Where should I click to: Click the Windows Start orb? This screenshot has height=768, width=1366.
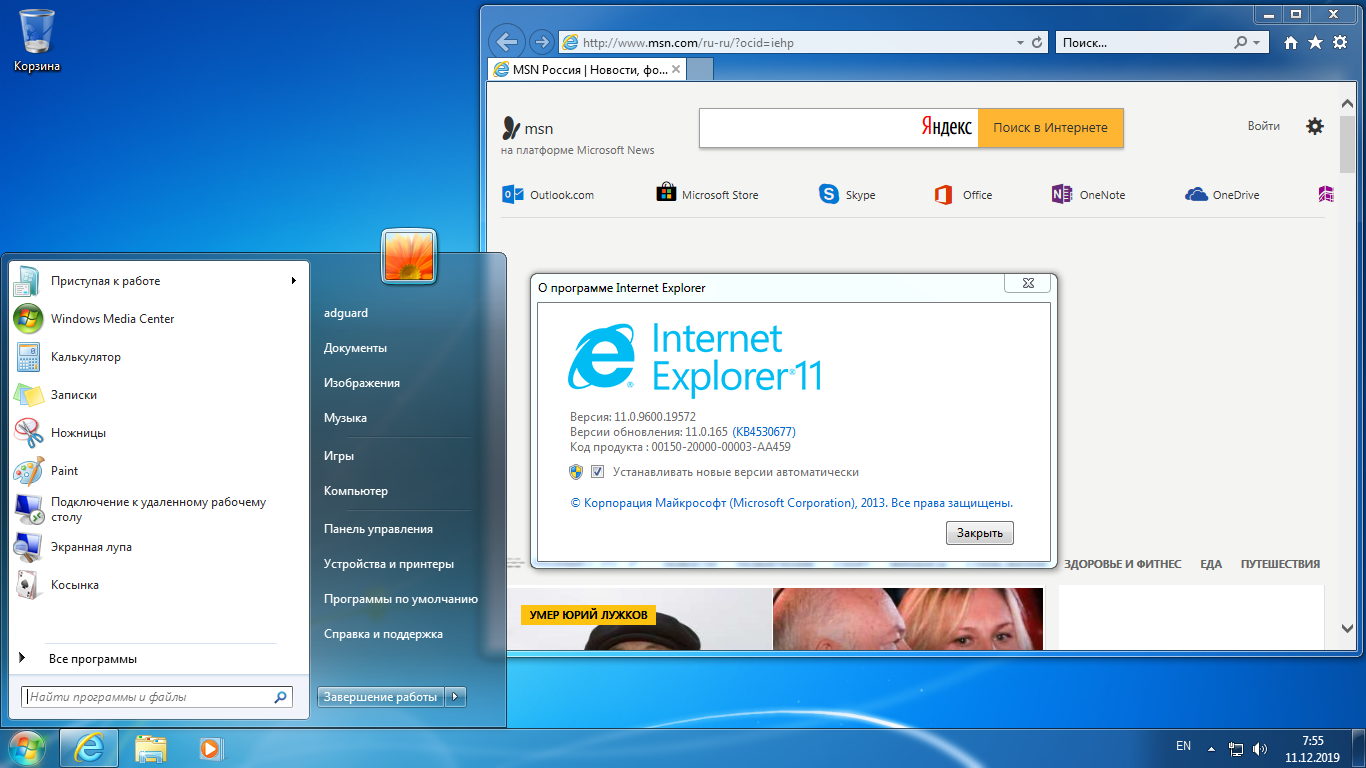27,748
